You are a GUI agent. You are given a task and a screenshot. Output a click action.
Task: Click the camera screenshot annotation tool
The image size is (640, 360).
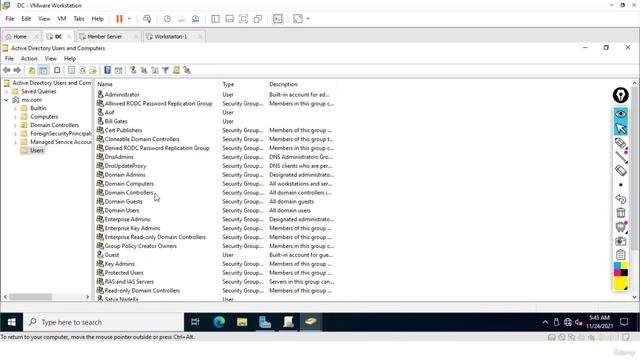[620, 241]
